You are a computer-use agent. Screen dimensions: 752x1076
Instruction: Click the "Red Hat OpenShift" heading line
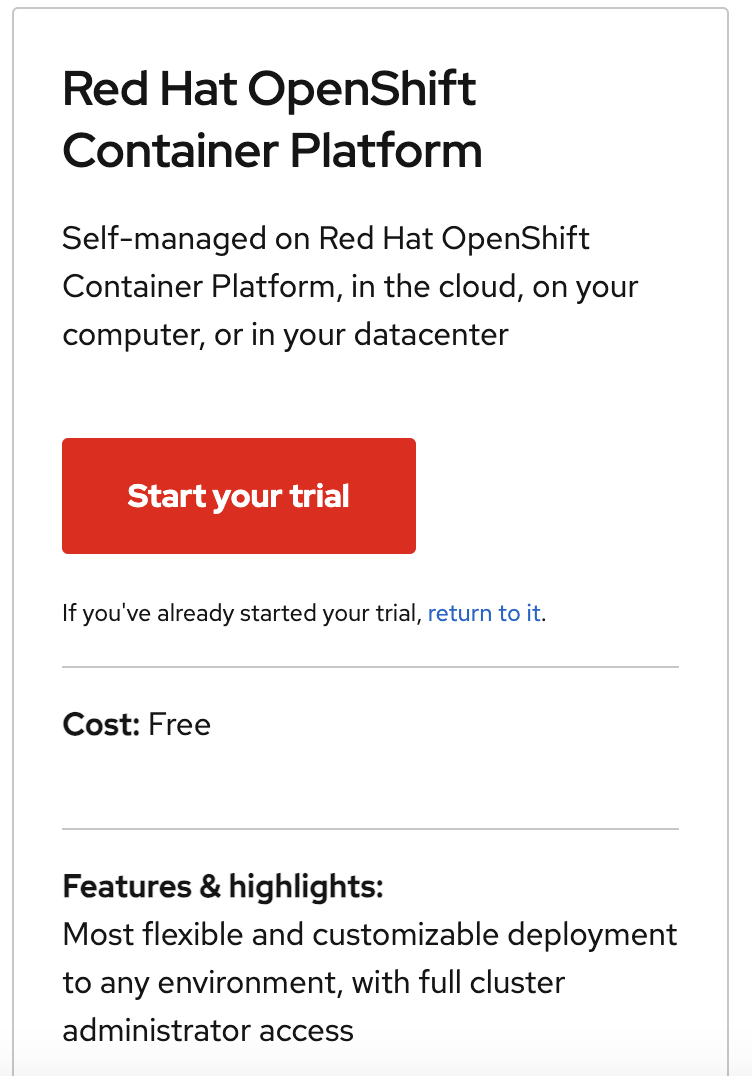[x=269, y=90]
